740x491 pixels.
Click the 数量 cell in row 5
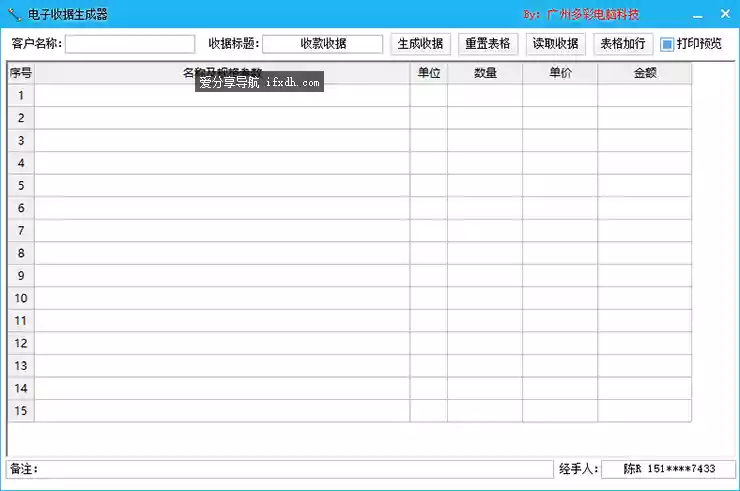[484, 185]
